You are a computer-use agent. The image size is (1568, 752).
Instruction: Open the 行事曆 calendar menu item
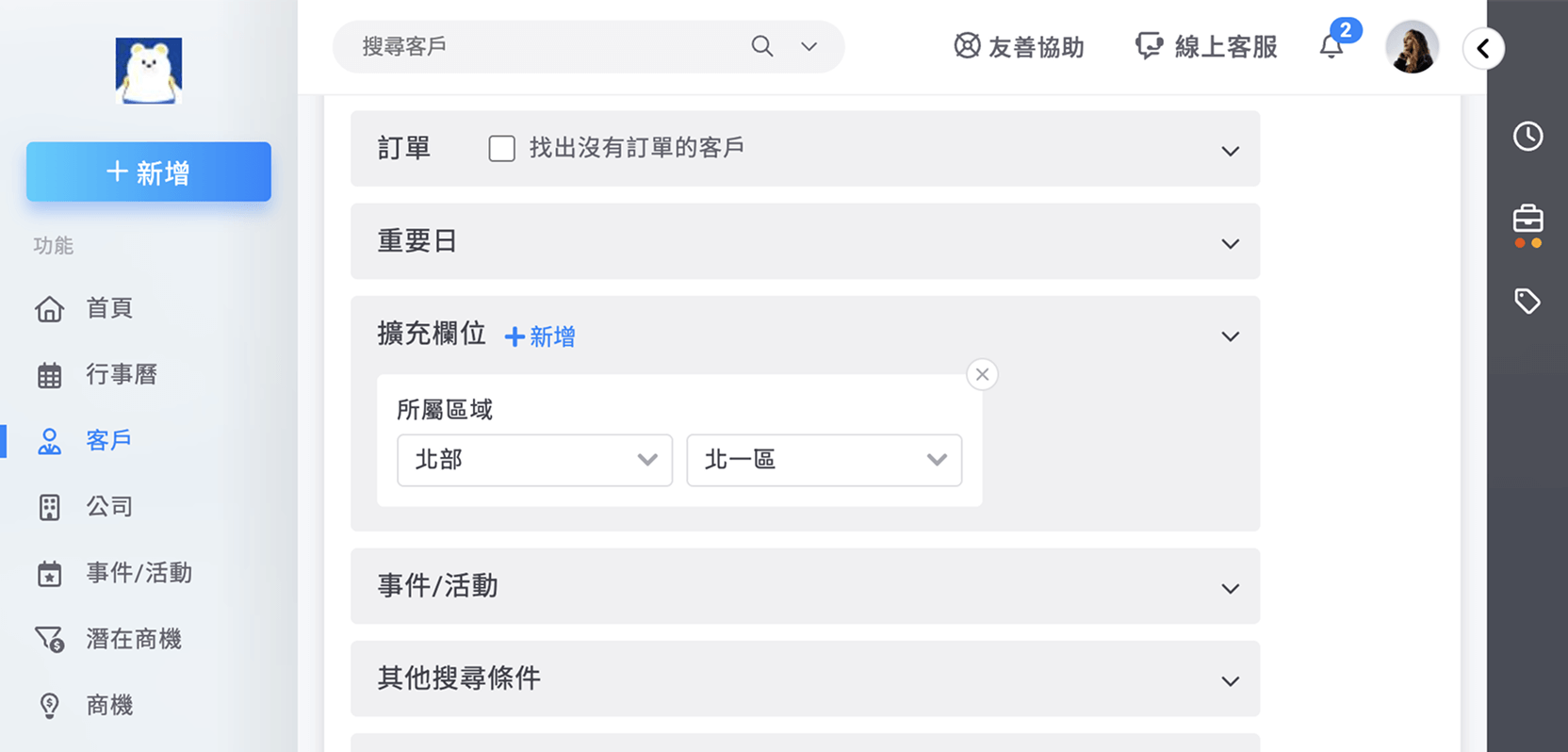pyautogui.click(x=122, y=374)
